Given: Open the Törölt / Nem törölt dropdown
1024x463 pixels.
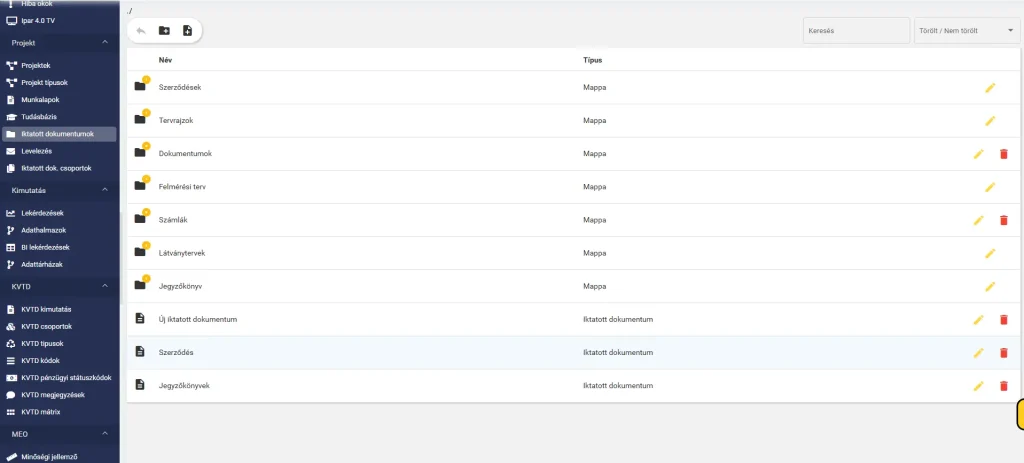Looking at the screenshot, I should 967,31.
